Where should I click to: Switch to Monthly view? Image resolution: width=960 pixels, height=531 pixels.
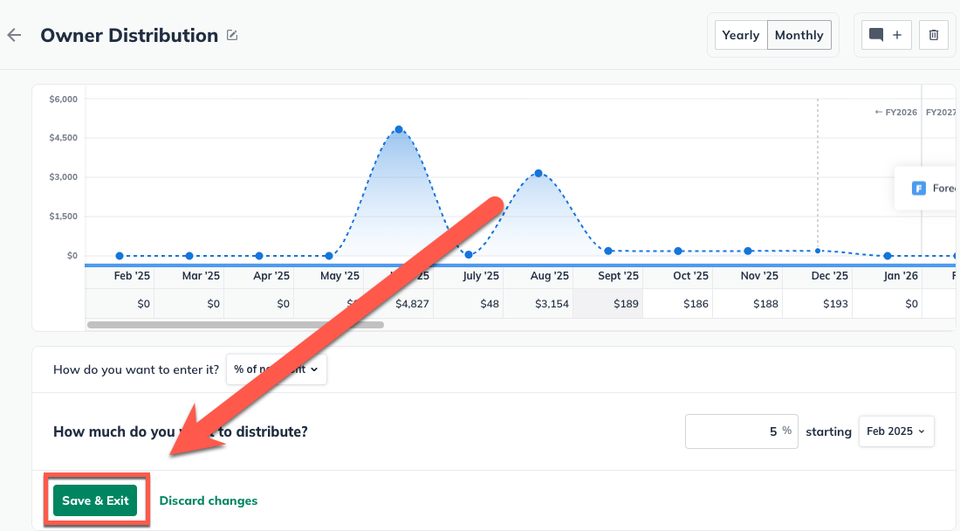click(x=799, y=35)
